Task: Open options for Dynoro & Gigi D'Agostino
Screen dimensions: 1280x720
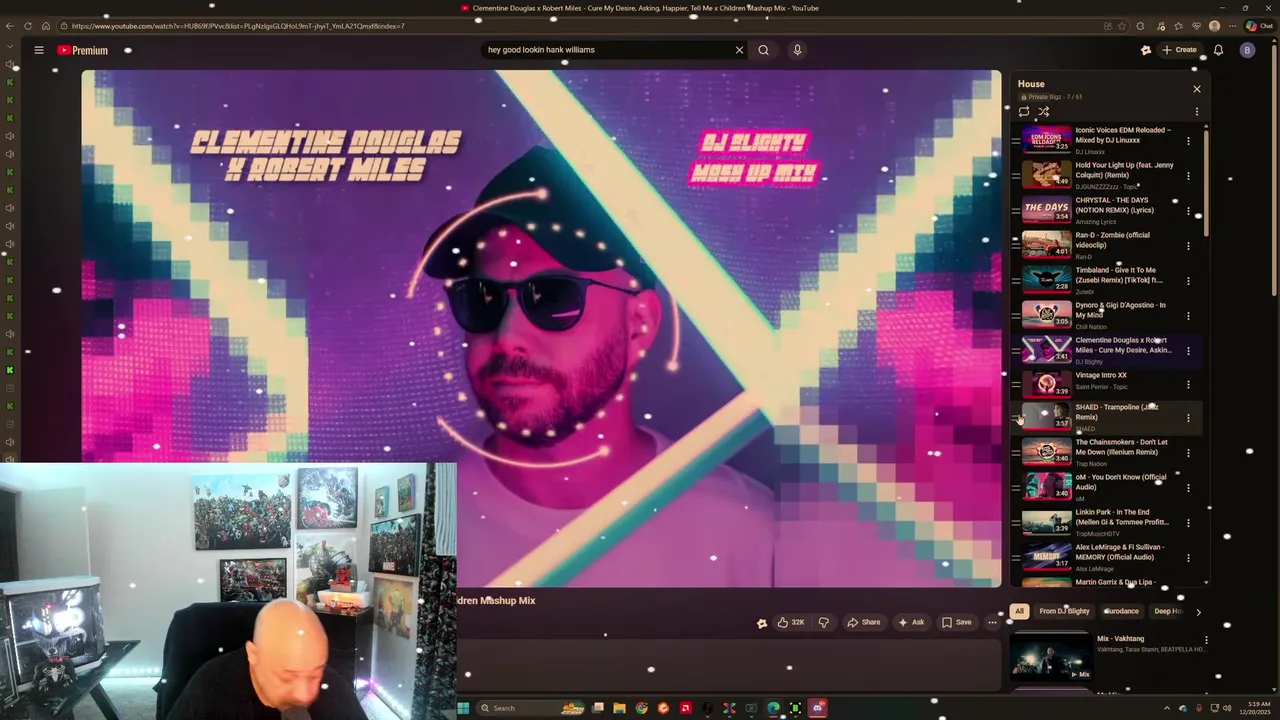Action: (x=1188, y=316)
